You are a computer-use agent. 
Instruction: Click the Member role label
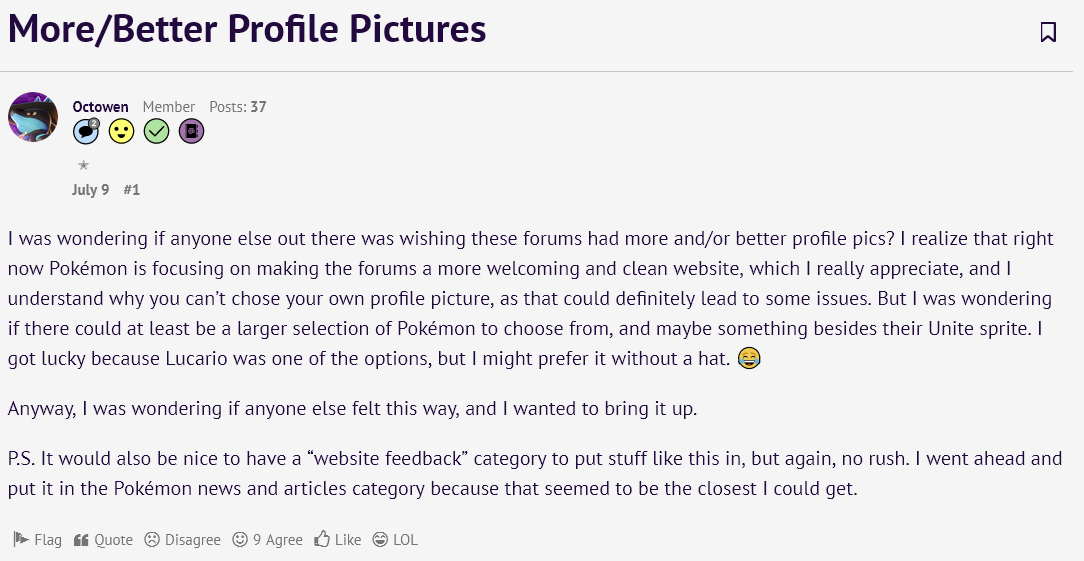tap(168, 107)
